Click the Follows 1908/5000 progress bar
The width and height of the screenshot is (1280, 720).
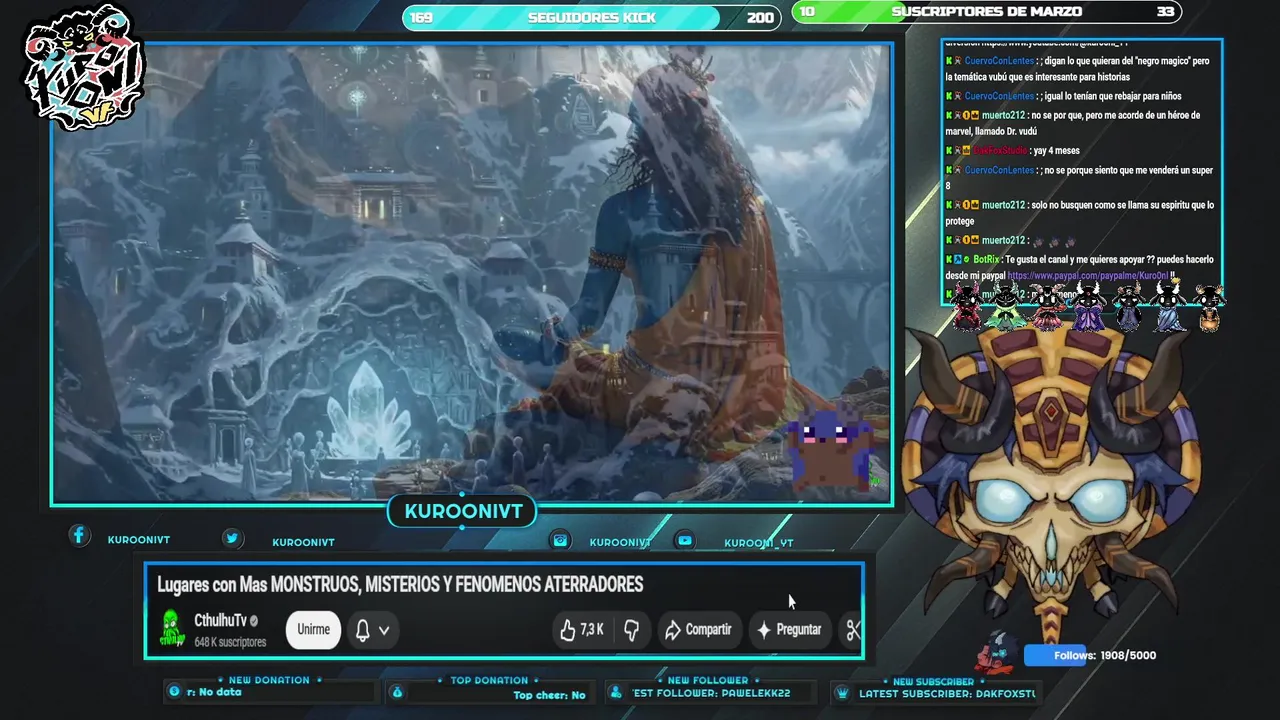1090,655
